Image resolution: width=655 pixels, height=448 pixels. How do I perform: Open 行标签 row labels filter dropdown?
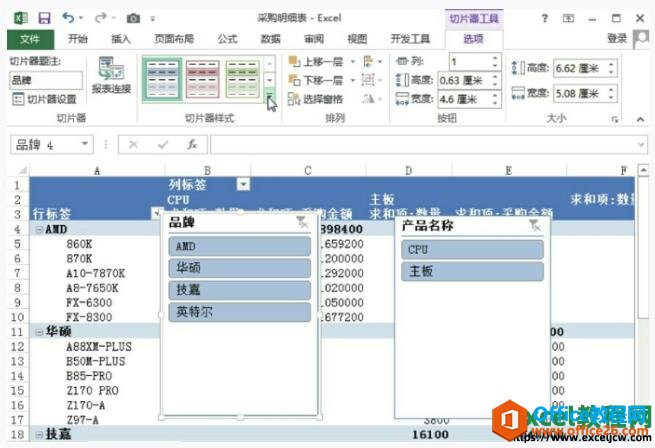[157, 213]
